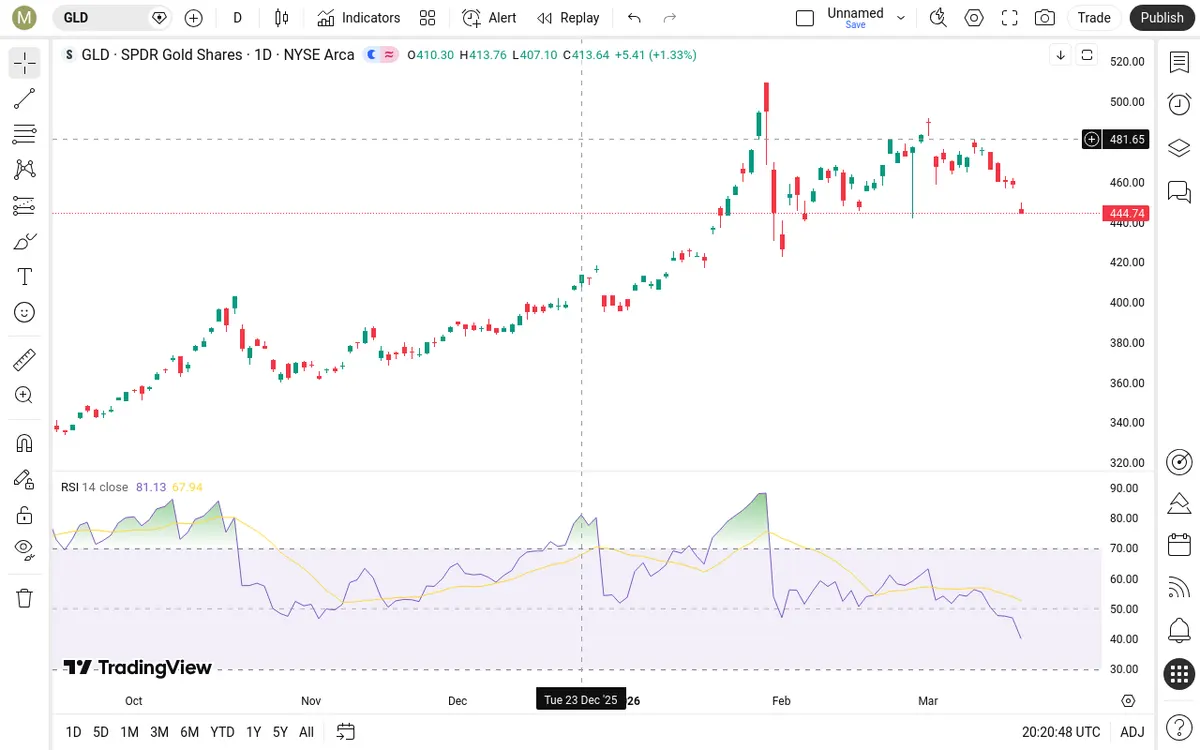This screenshot has width=1200, height=750.
Task: Open the products grid menu icon
Action: 1179,674
